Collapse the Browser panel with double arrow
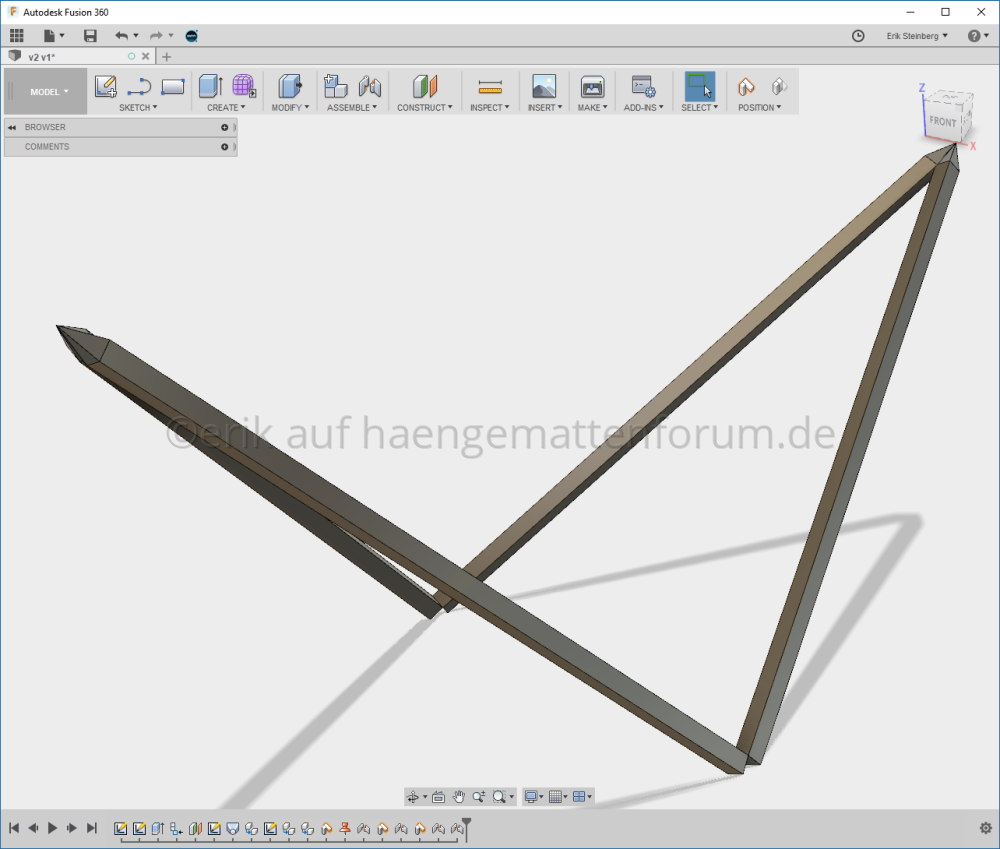 [12, 127]
